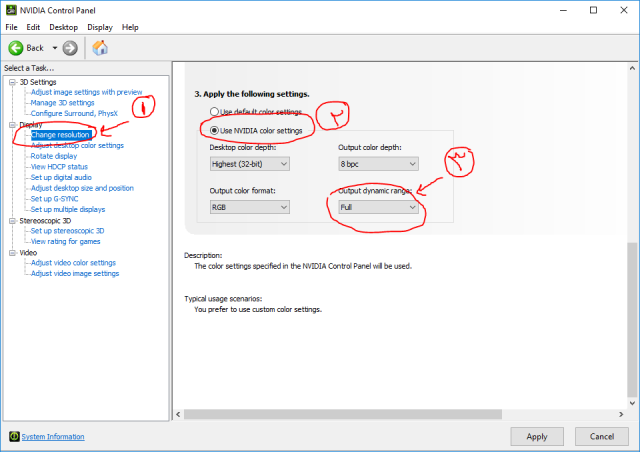Click the NVIDIA Control Panel title icon
Screen dimensions: 640x452
pos(11,10)
